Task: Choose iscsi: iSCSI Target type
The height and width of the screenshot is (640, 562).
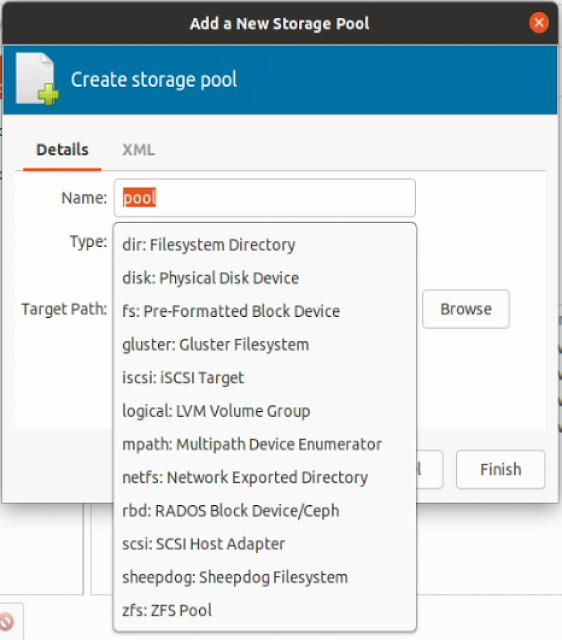Action: [264, 378]
